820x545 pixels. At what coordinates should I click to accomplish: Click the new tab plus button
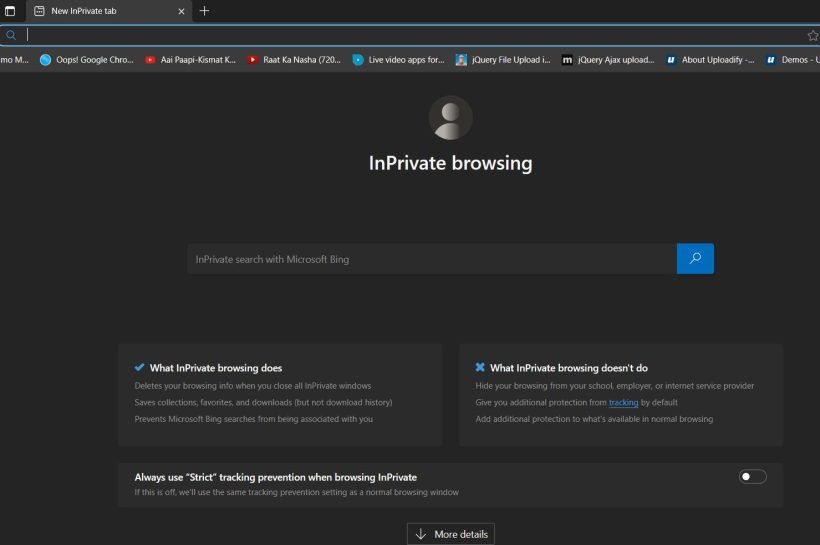coord(204,11)
